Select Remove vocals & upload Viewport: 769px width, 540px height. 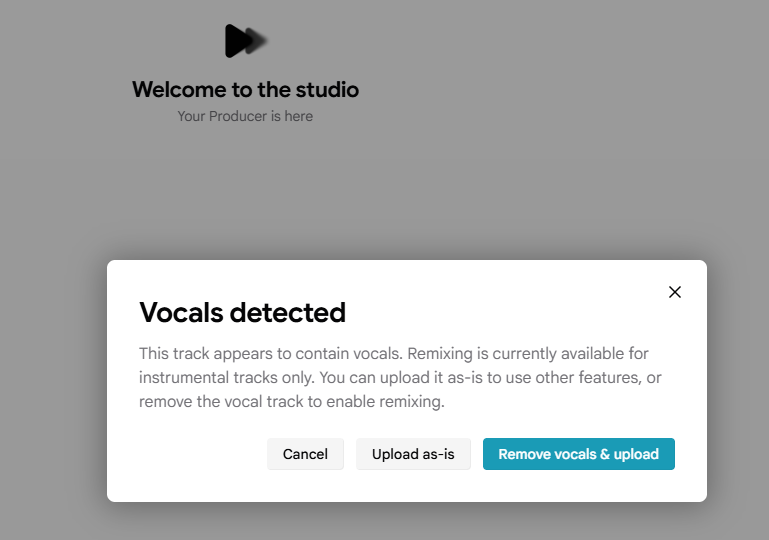tap(579, 454)
